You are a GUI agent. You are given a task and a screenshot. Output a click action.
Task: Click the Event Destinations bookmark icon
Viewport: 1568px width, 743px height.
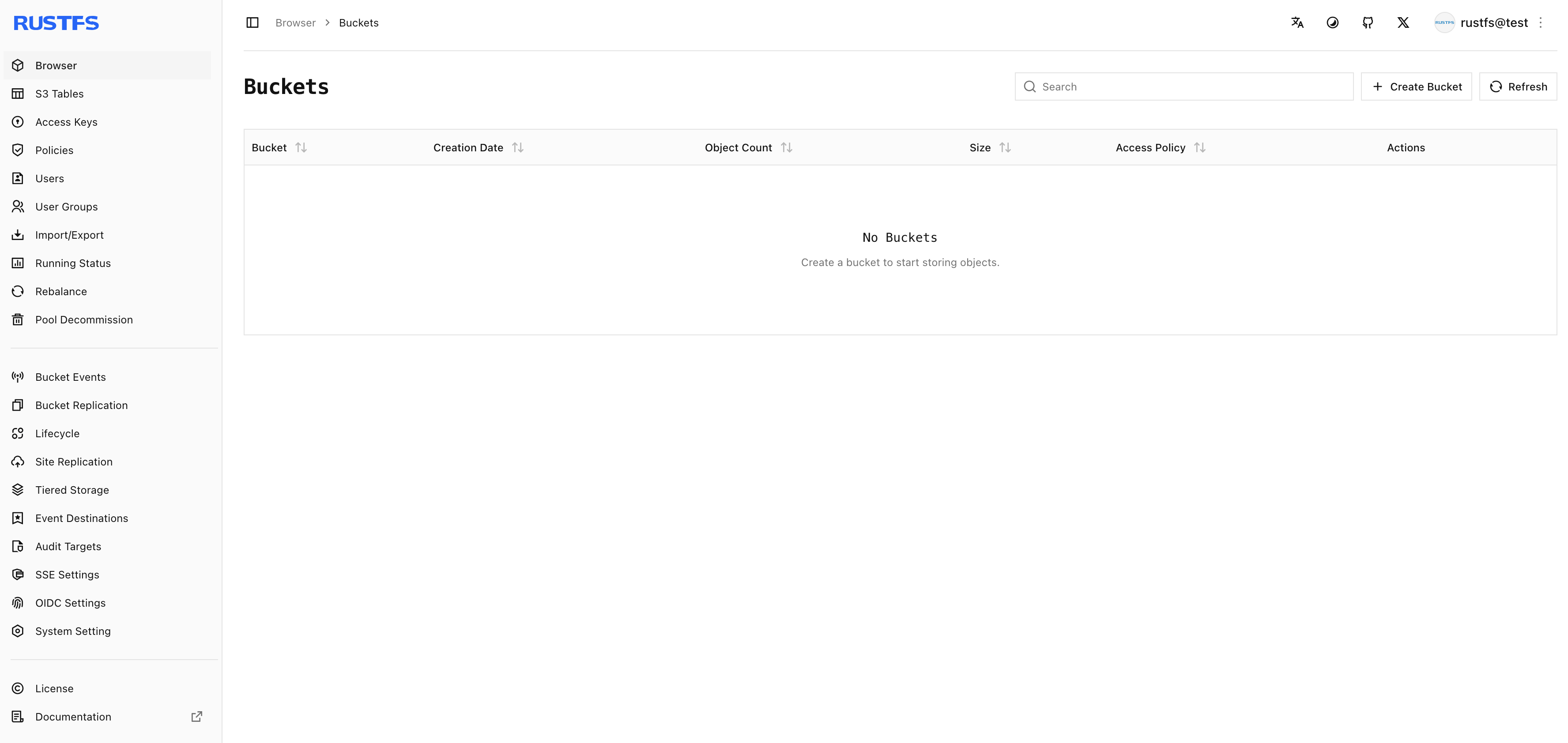[18, 518]
